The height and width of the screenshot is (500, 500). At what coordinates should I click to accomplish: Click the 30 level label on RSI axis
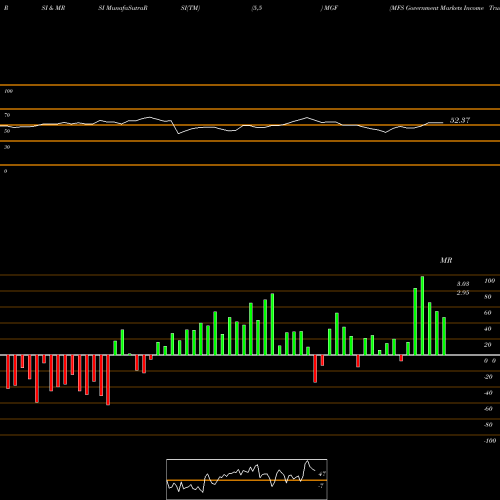(x=7, y=147)
